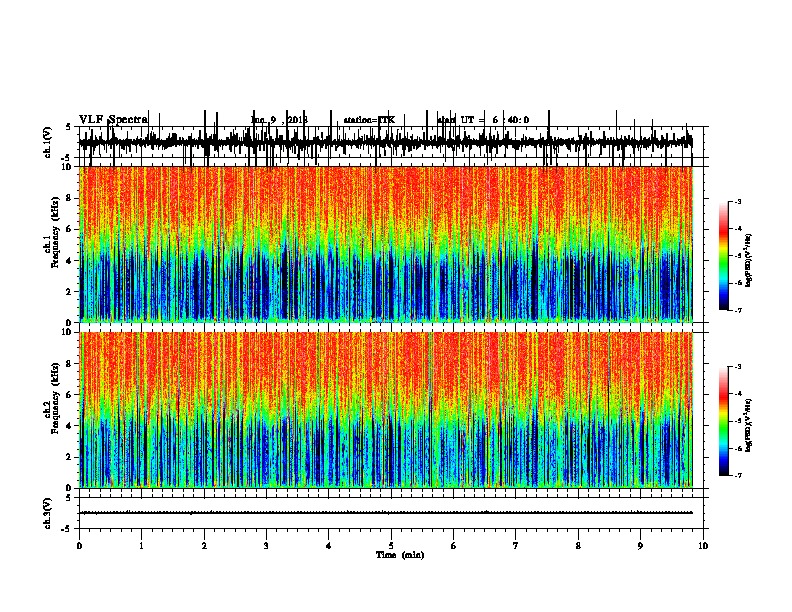792x612 pixels.
Task: Click the ch.1 color bar log(PSD) label
Action: pyautogui.click(x=749, y=260)
